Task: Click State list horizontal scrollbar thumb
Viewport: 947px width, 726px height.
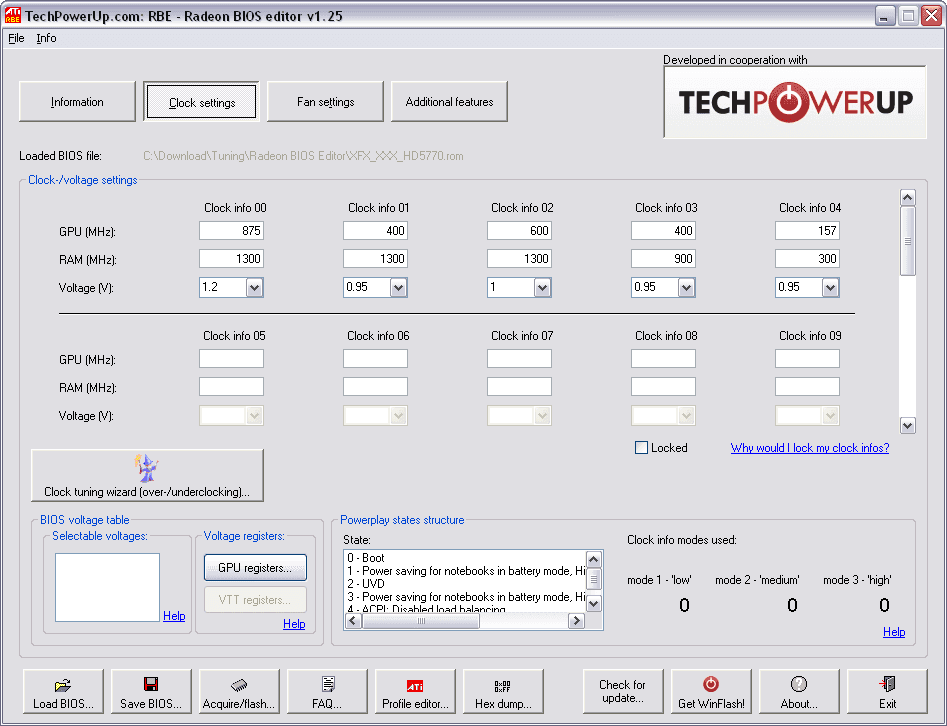Action: (421, 620)
